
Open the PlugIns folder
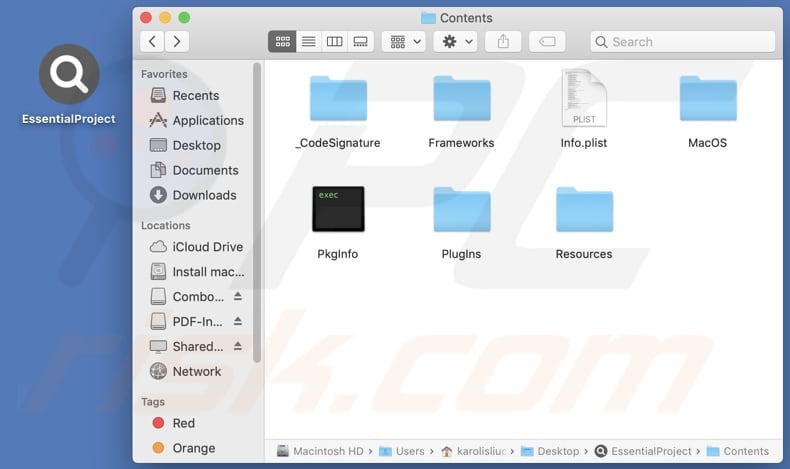[461, 210]
